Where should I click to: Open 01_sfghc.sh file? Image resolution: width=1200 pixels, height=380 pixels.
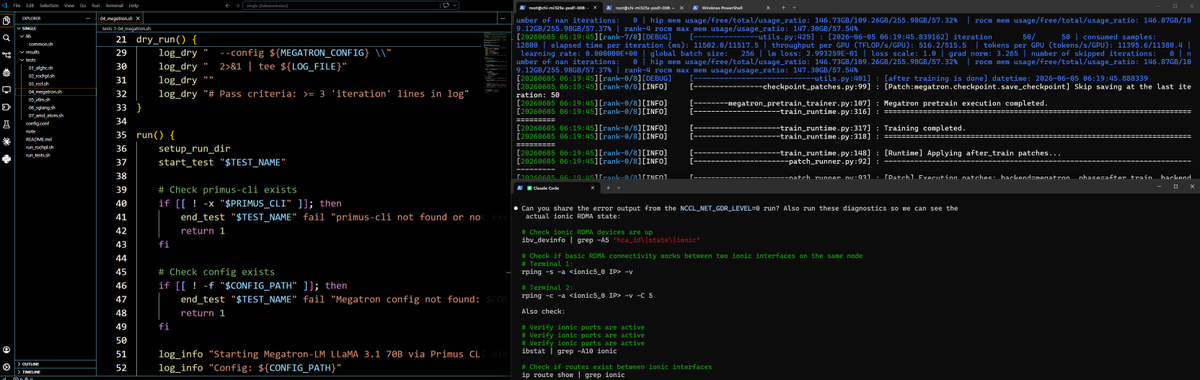41,68
